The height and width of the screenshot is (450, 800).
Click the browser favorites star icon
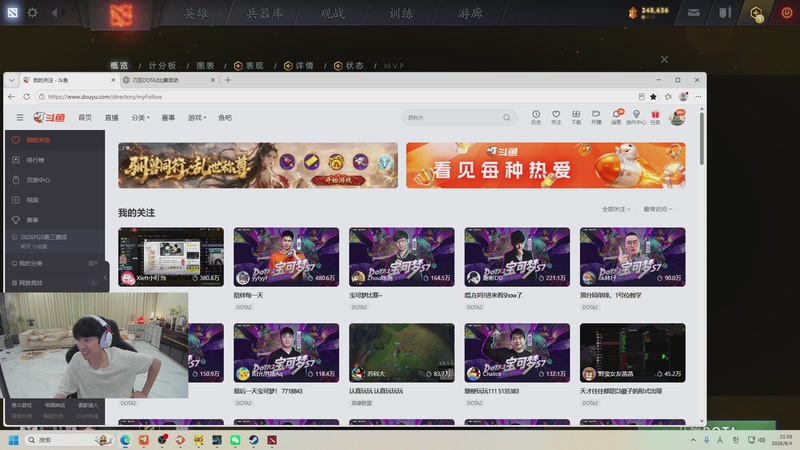653,96
